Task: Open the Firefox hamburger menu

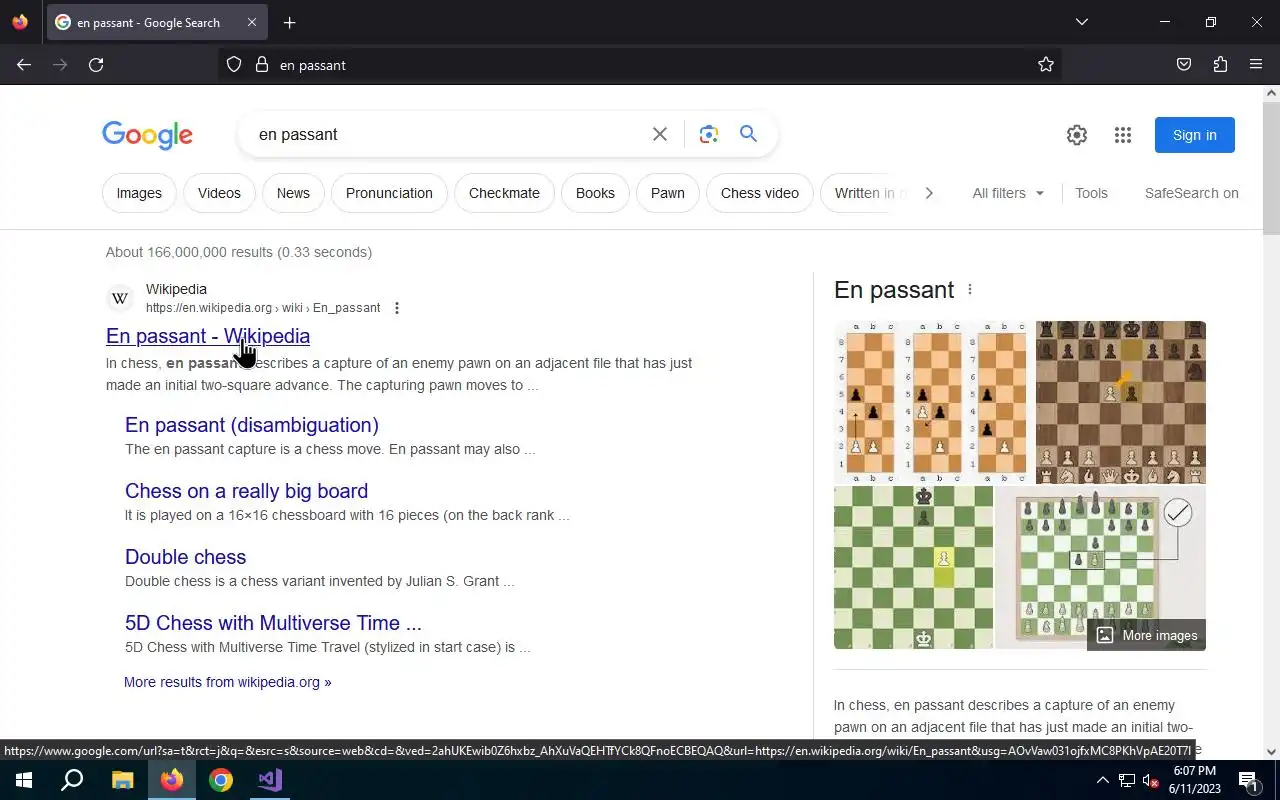Action: 1256,65
